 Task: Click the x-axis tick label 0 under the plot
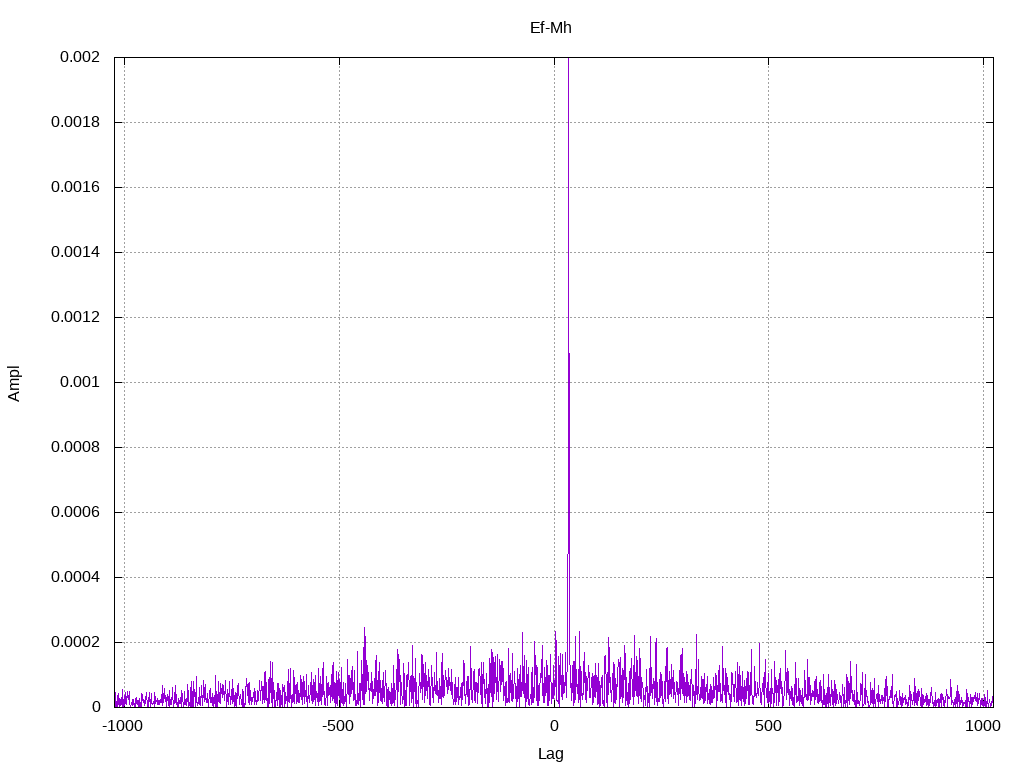pos(554,726)
